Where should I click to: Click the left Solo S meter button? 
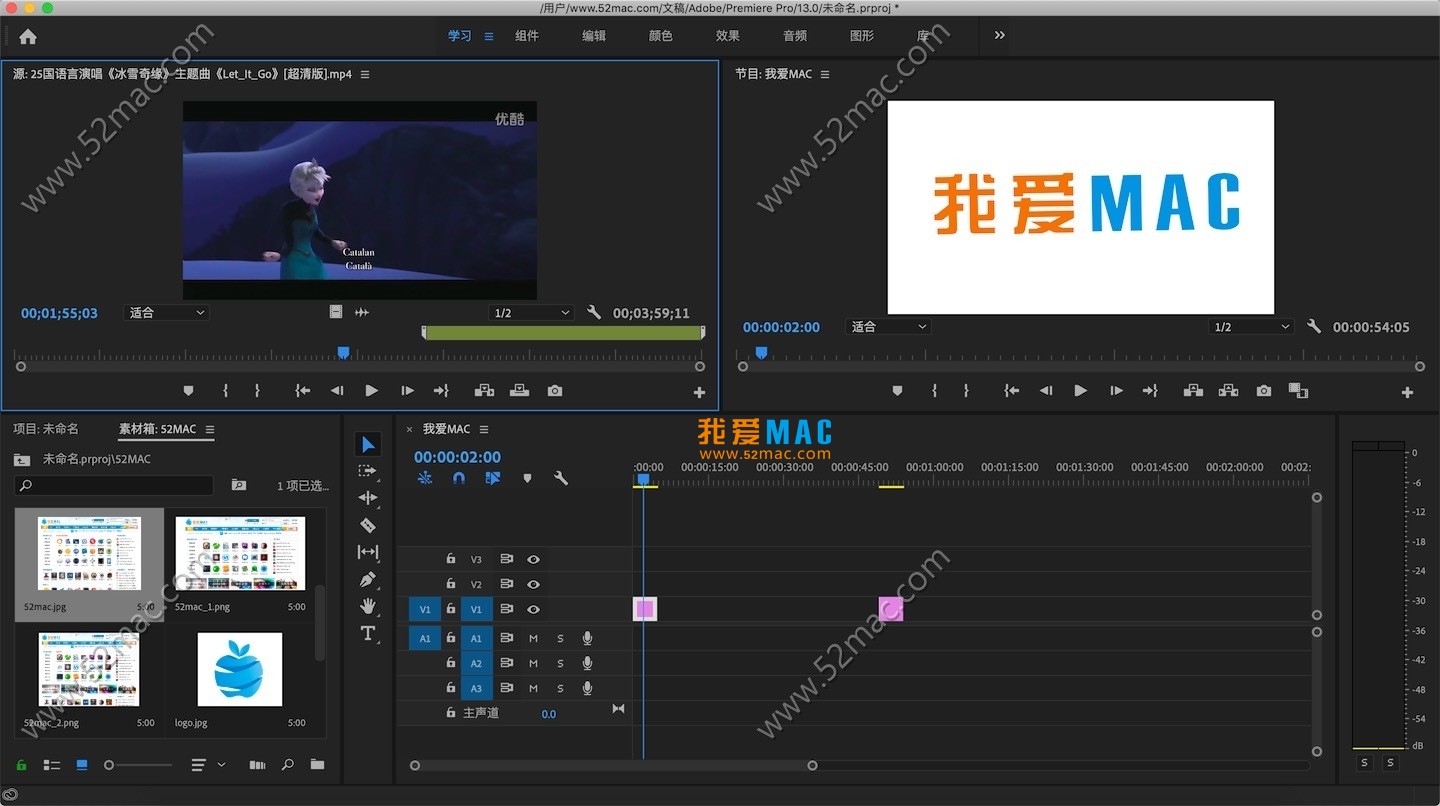click(1365, 763)
